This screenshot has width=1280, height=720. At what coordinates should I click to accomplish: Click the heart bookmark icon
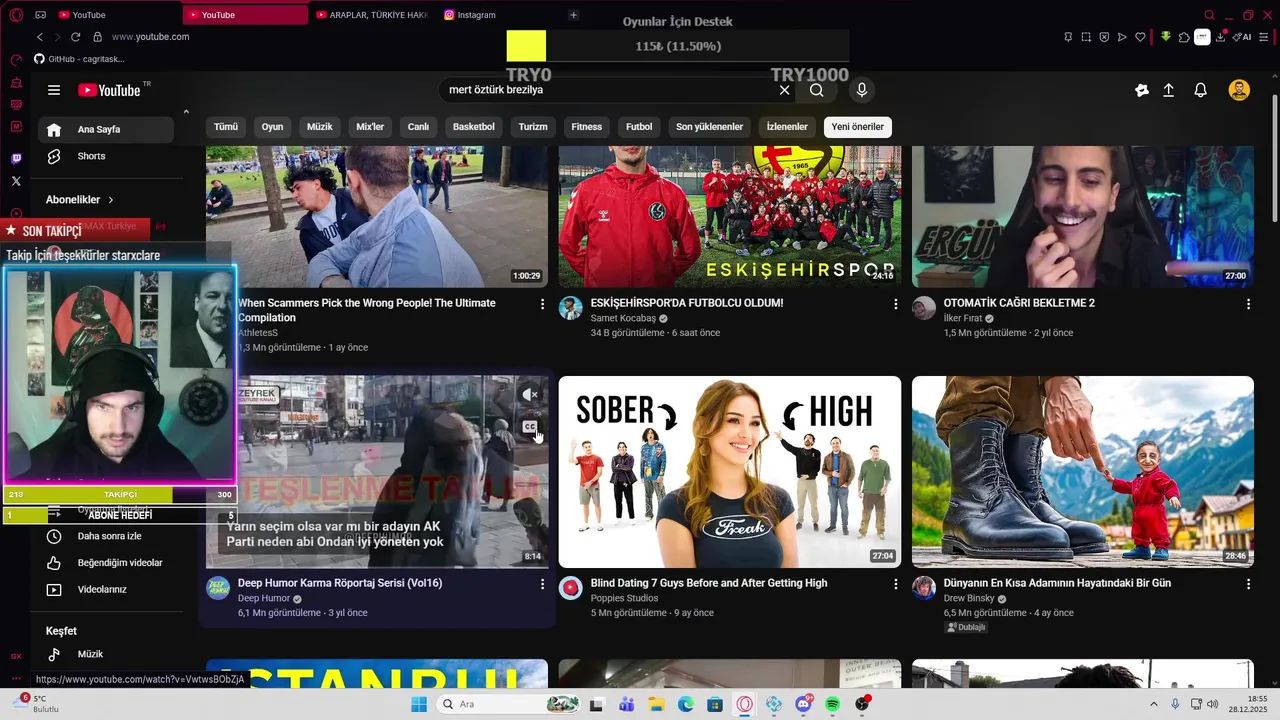1140,37
